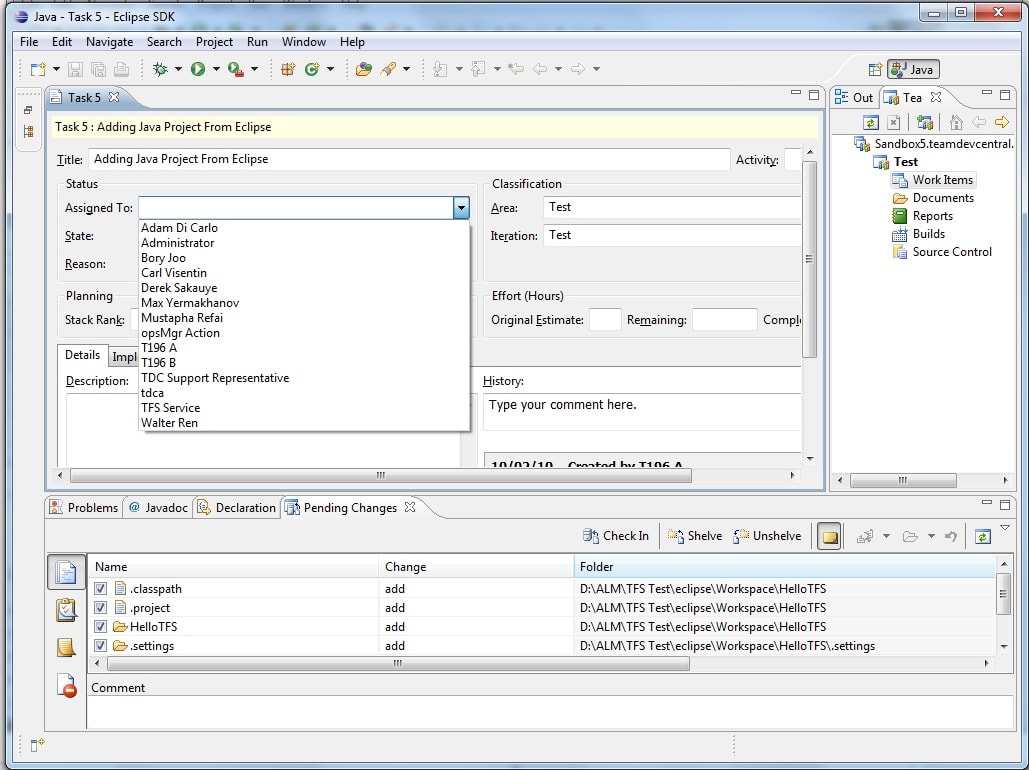Click the History comment text box
The width and height of the screenshot is (1029, 770).
642,412
